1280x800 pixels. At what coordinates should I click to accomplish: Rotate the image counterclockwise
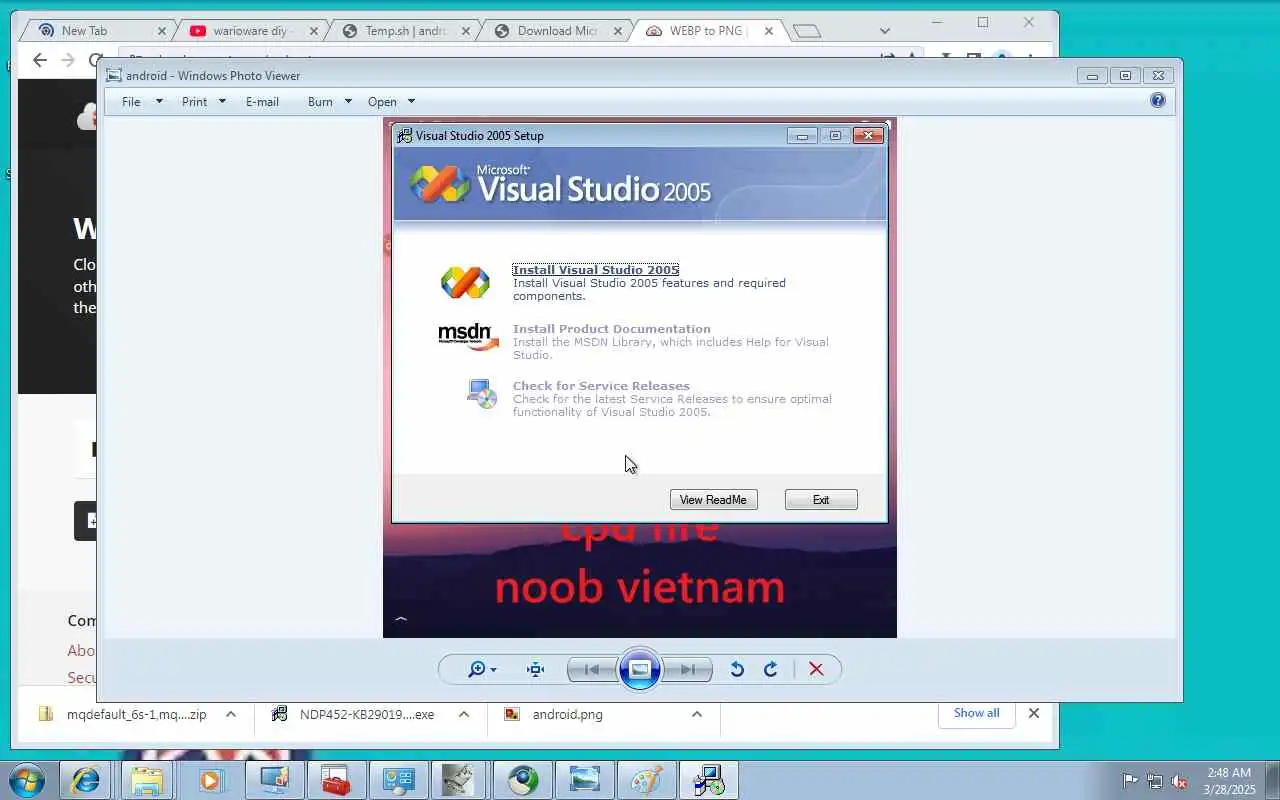point(737,669)
